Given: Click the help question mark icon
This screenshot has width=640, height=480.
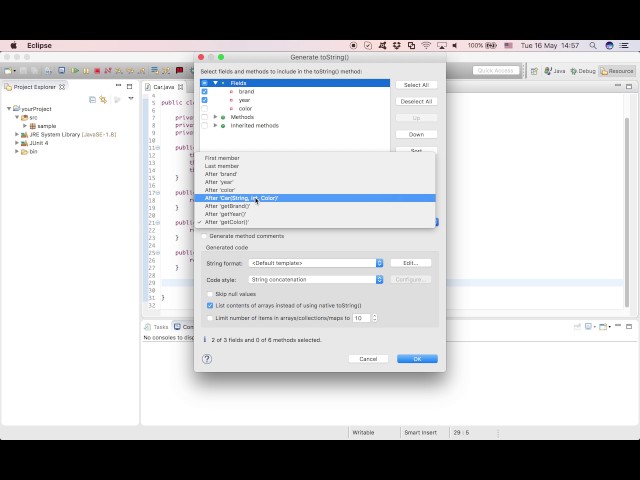Looking at the screenshot, I should [207, 359].
